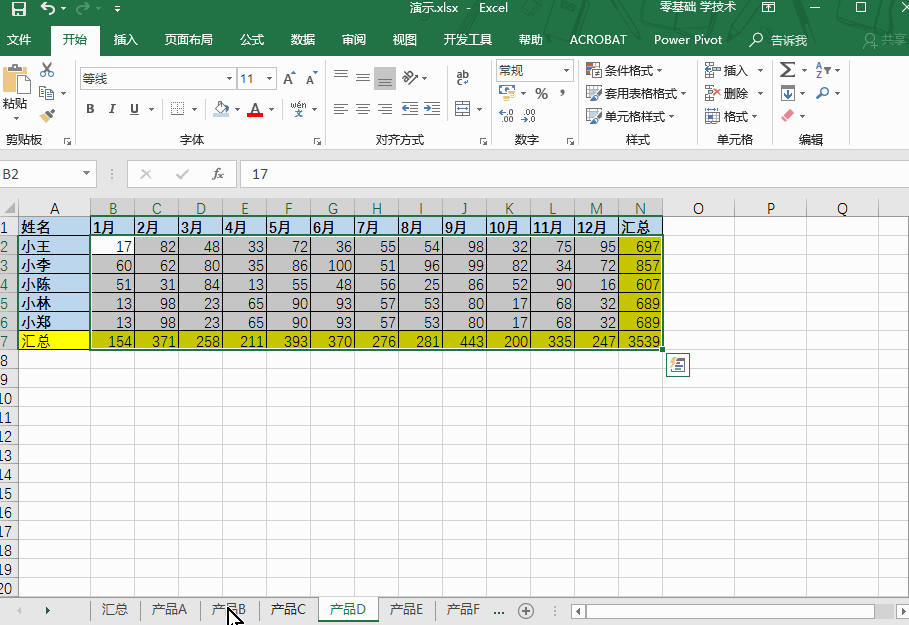
Task: Expand the number format dropdown
Action: tap(566, 71)
